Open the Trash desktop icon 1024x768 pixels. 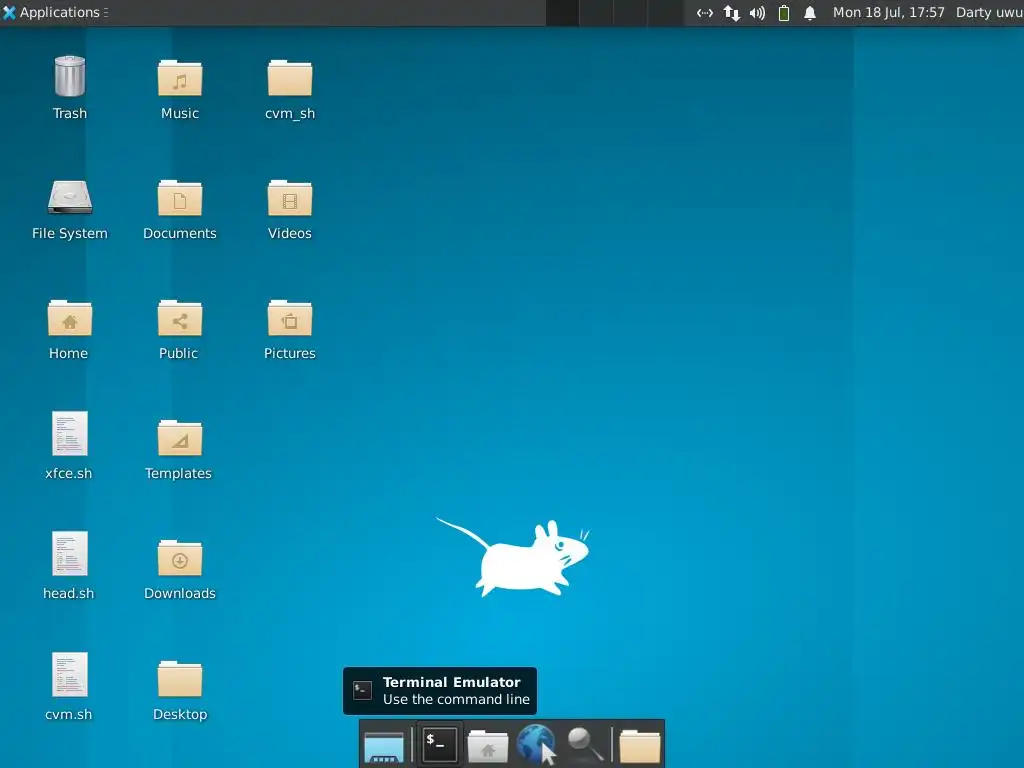tap(70, 77)
